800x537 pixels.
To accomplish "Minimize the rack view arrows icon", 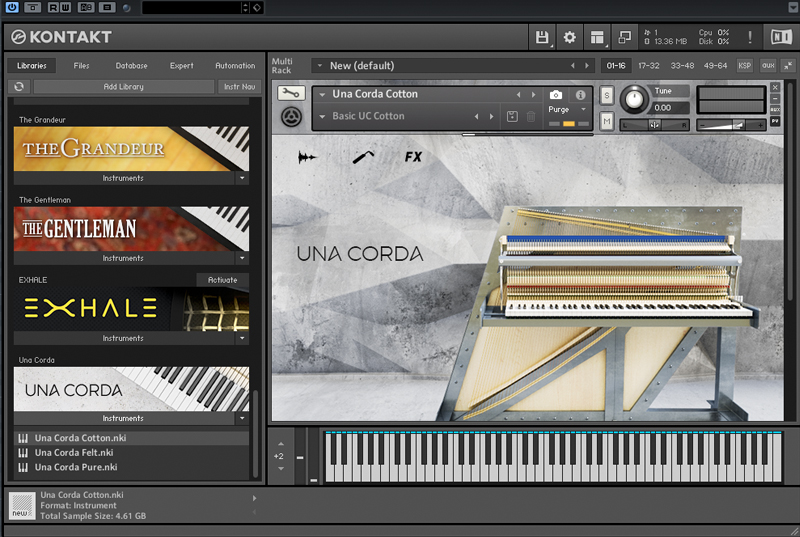I will (x=788, y=65).
